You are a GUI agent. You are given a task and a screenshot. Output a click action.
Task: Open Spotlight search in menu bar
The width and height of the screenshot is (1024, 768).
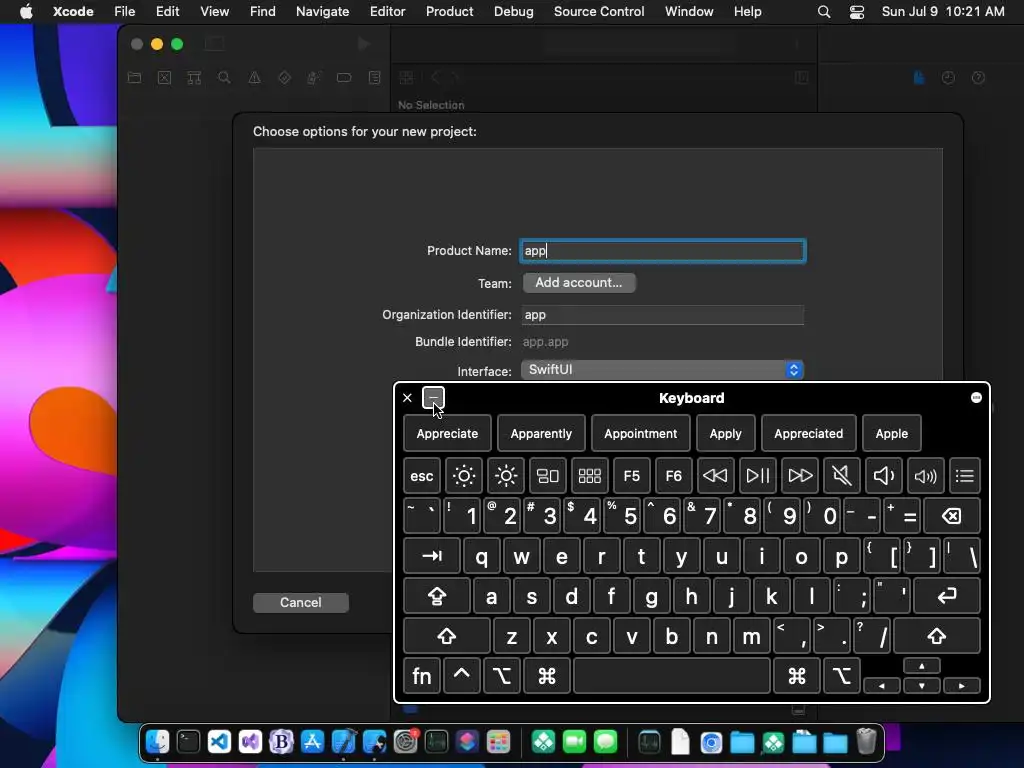[x=824, y=12]
